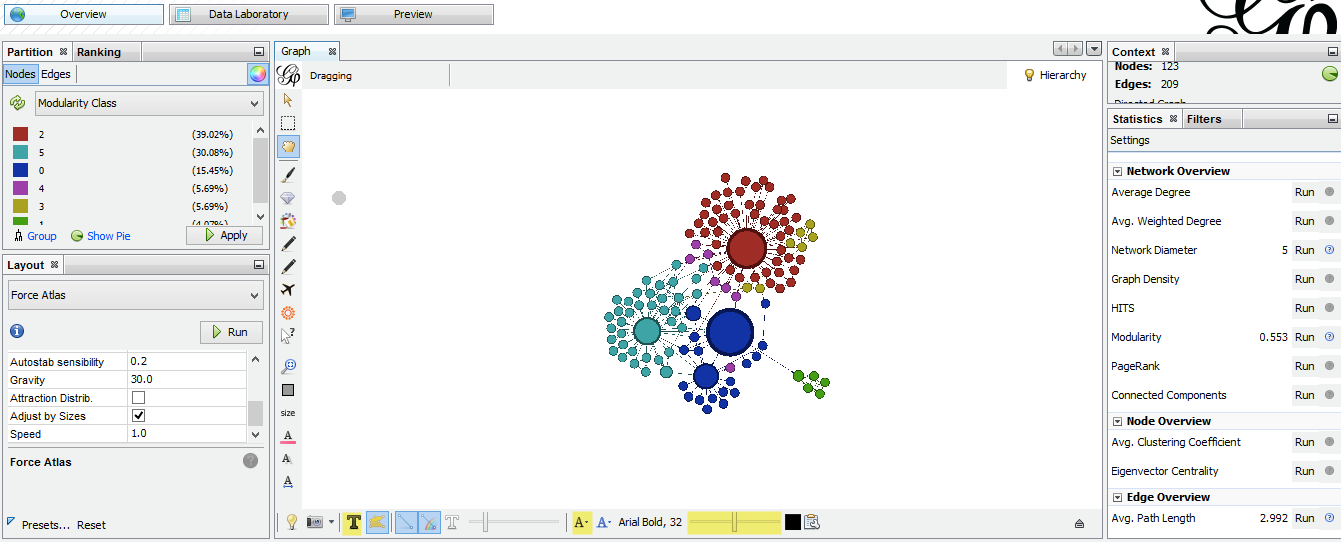1341x542 pixels.
Task: Select the edit node question-arrow tool
Action: pos(288,336)
